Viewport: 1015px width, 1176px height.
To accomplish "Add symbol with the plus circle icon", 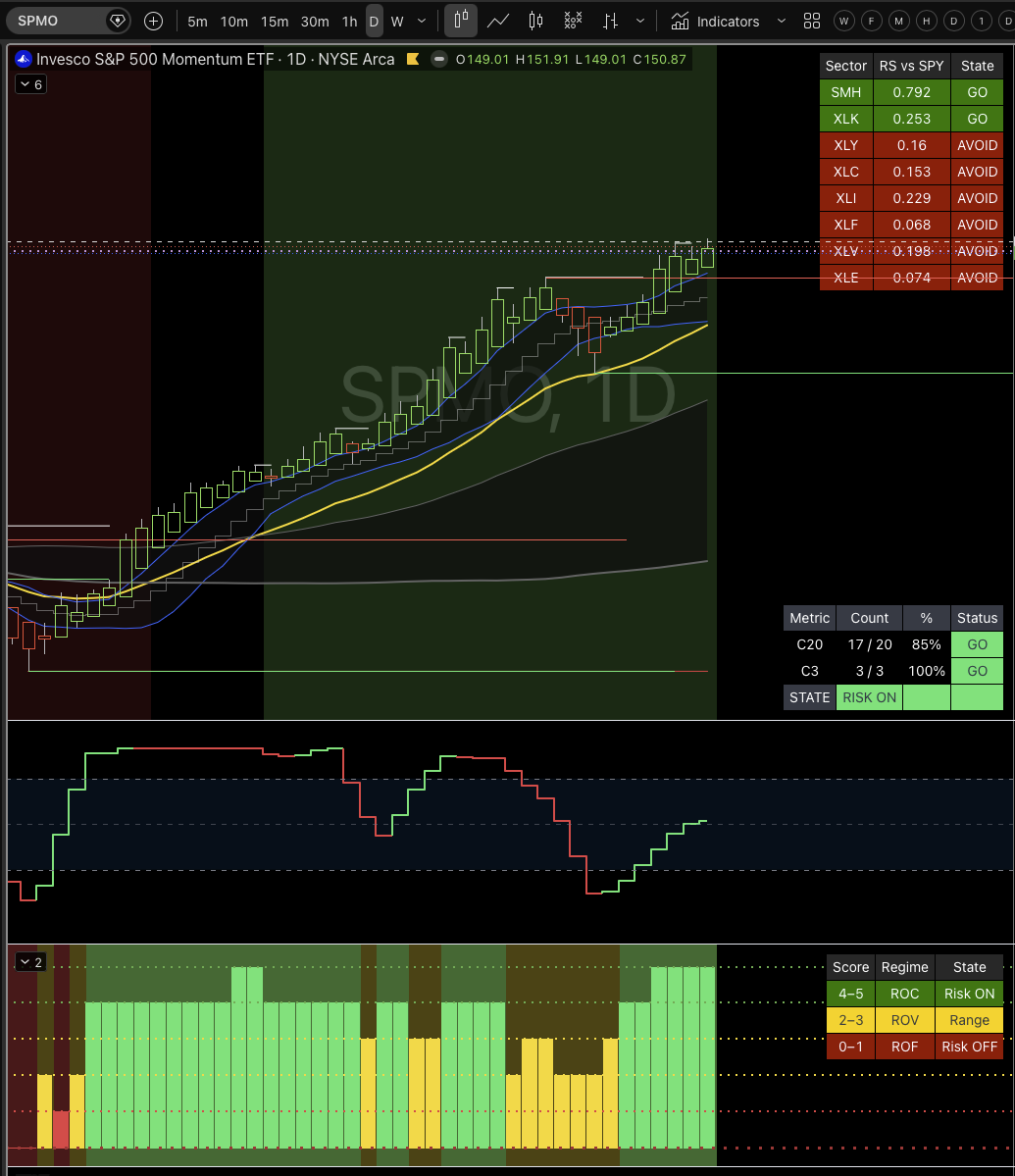I will pyautogui.click(x=154, y=21).
